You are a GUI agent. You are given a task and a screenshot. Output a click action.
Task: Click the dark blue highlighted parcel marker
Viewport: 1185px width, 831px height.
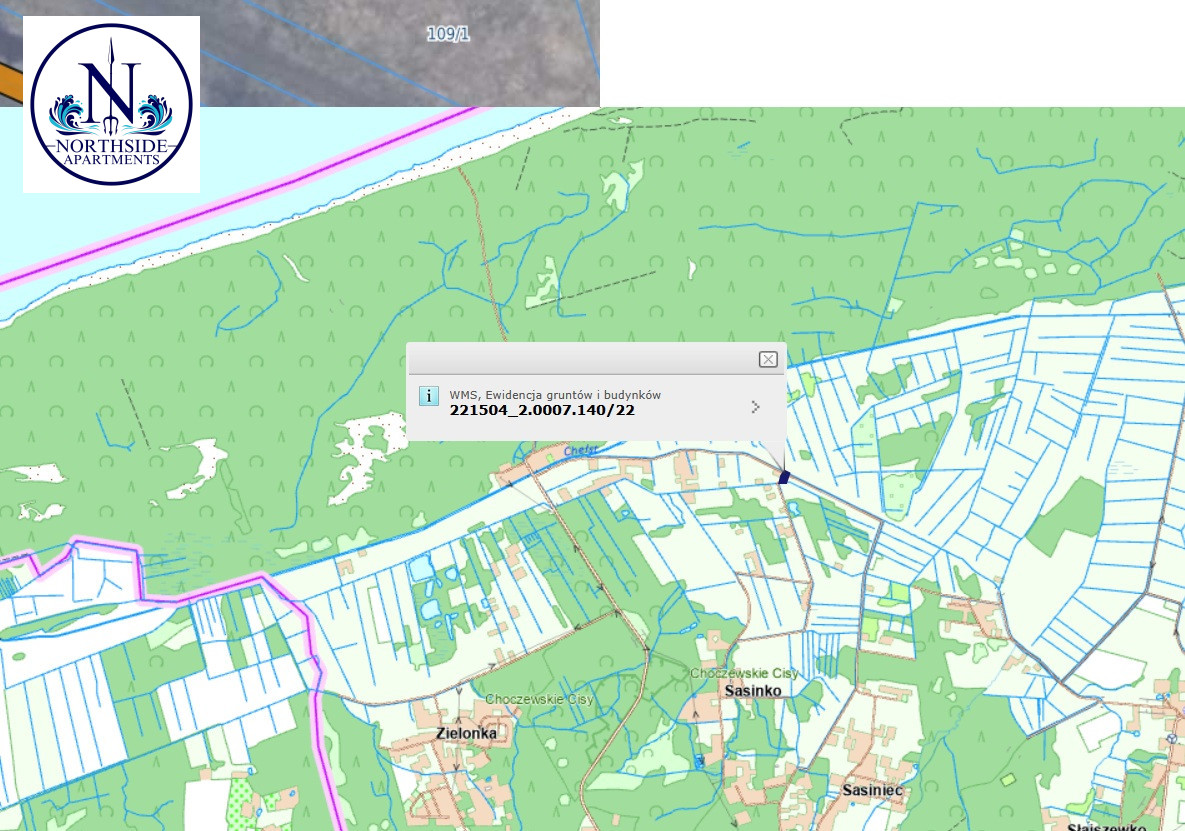point(785,477)
